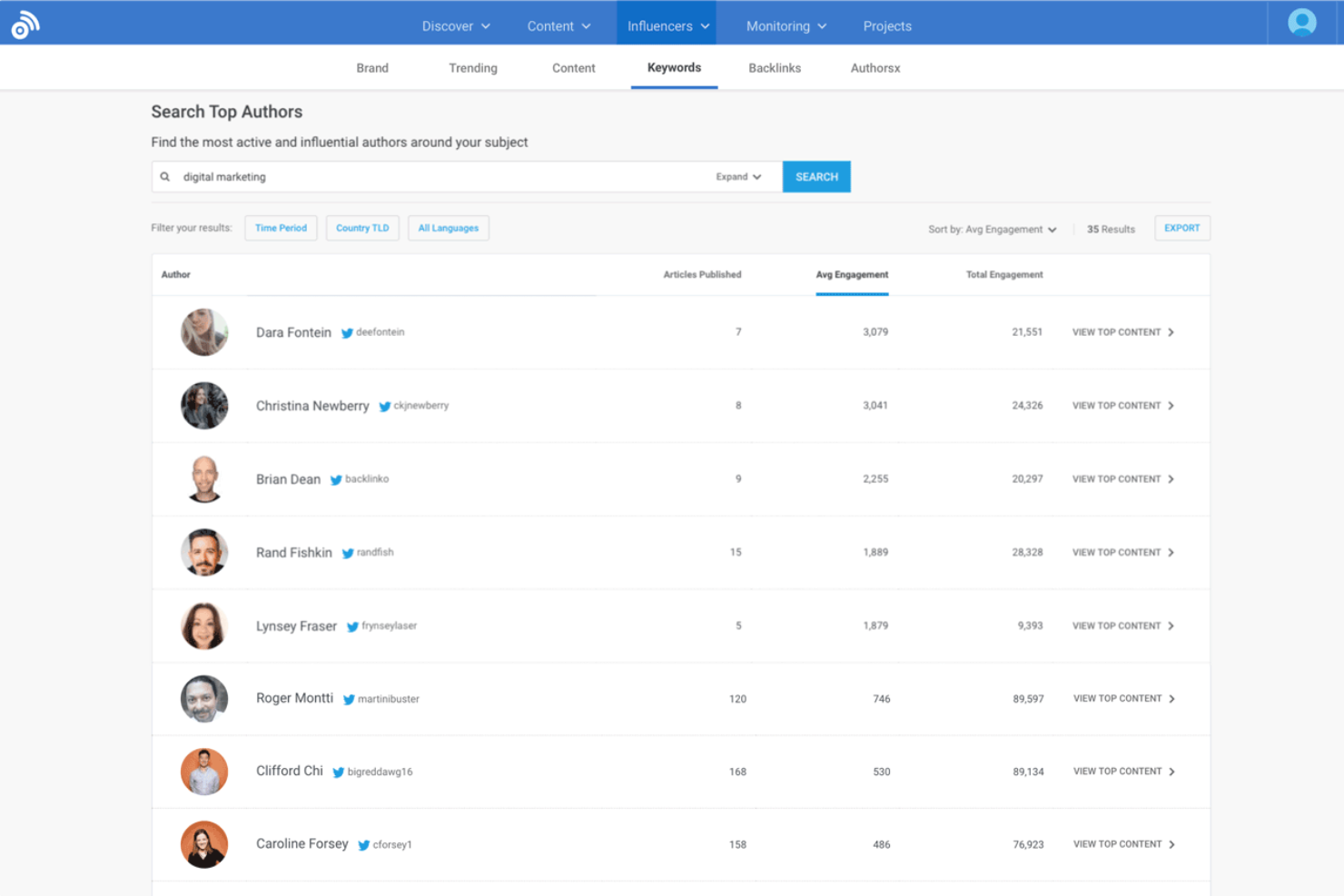Enable the Country TLD filter
This screenshot has width=1344, height=896.
362,228
